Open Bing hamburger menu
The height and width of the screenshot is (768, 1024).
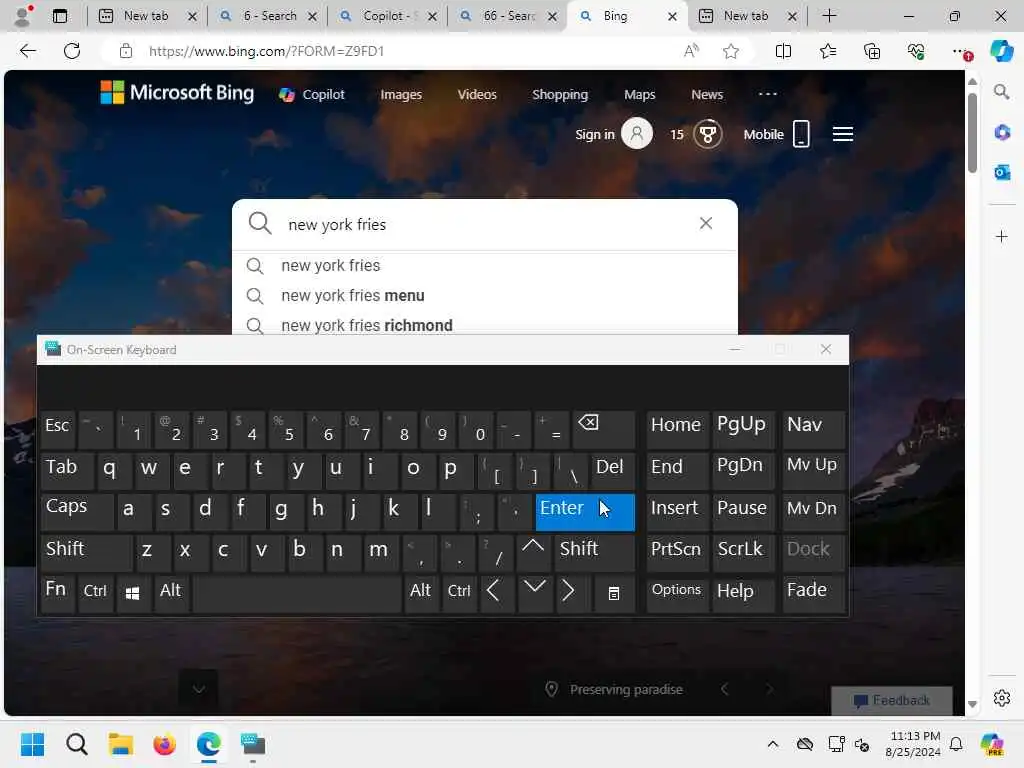pyautogui.click(x=842, y=135)
